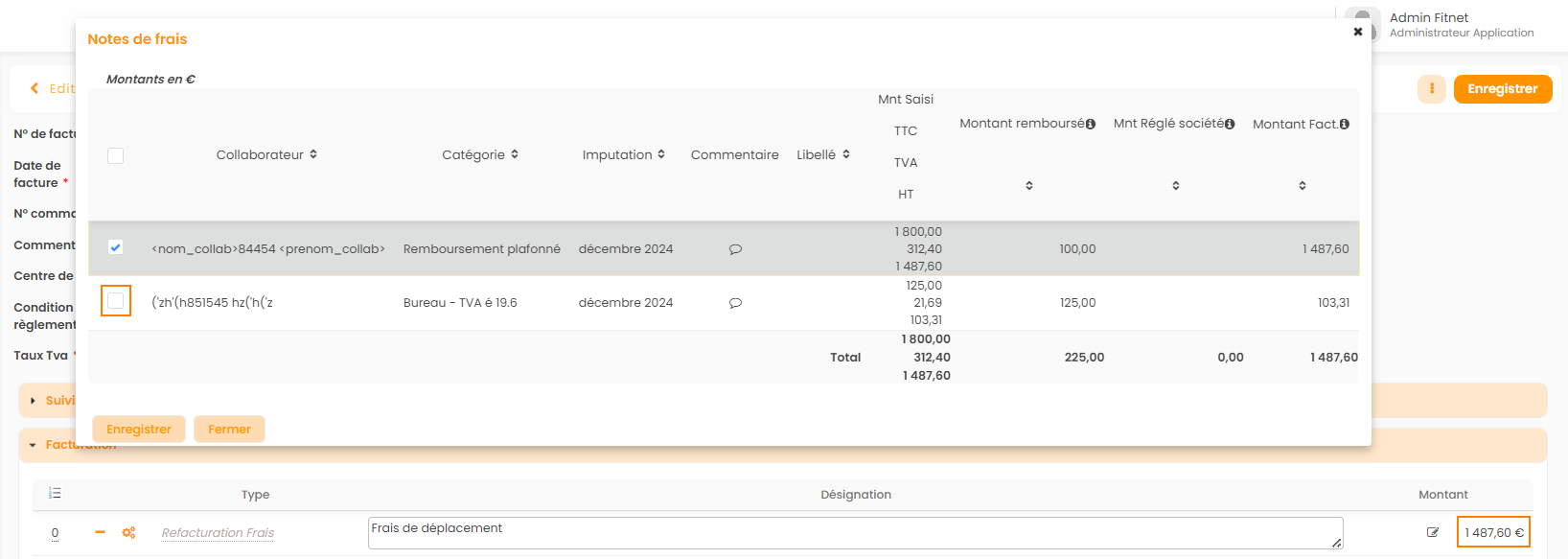Click the orange minus icon on invoice line
This screenshot has height=559, width=1568.
tap(100, 532)
